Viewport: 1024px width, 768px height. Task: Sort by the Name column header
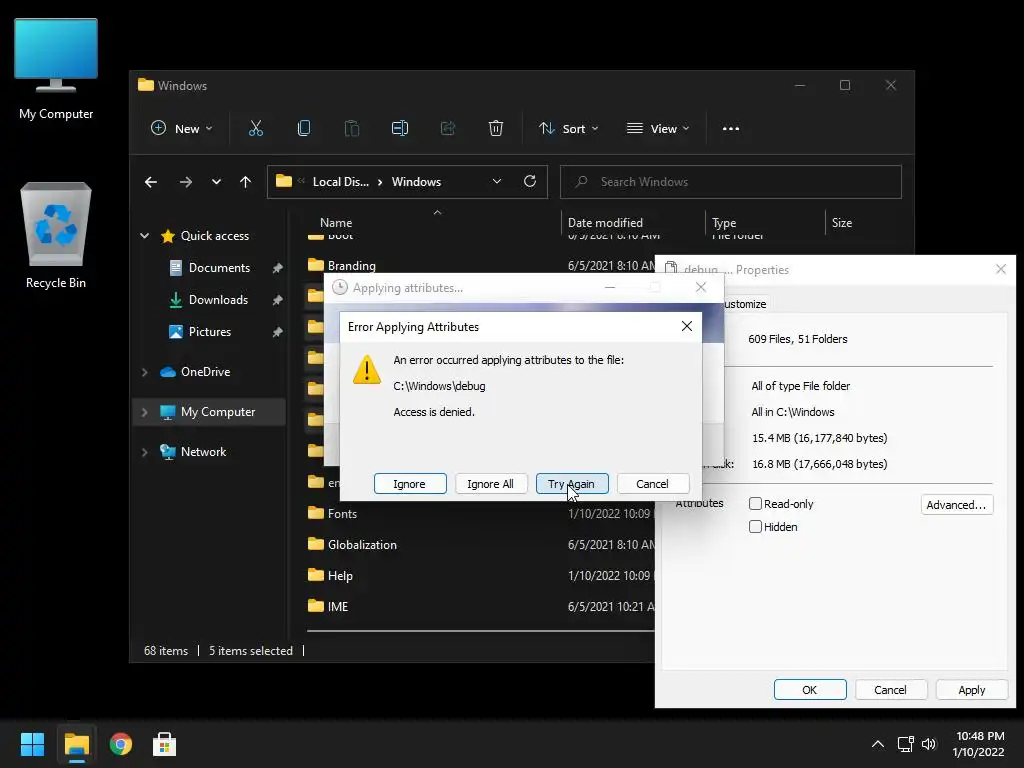(x=336, y=223)
